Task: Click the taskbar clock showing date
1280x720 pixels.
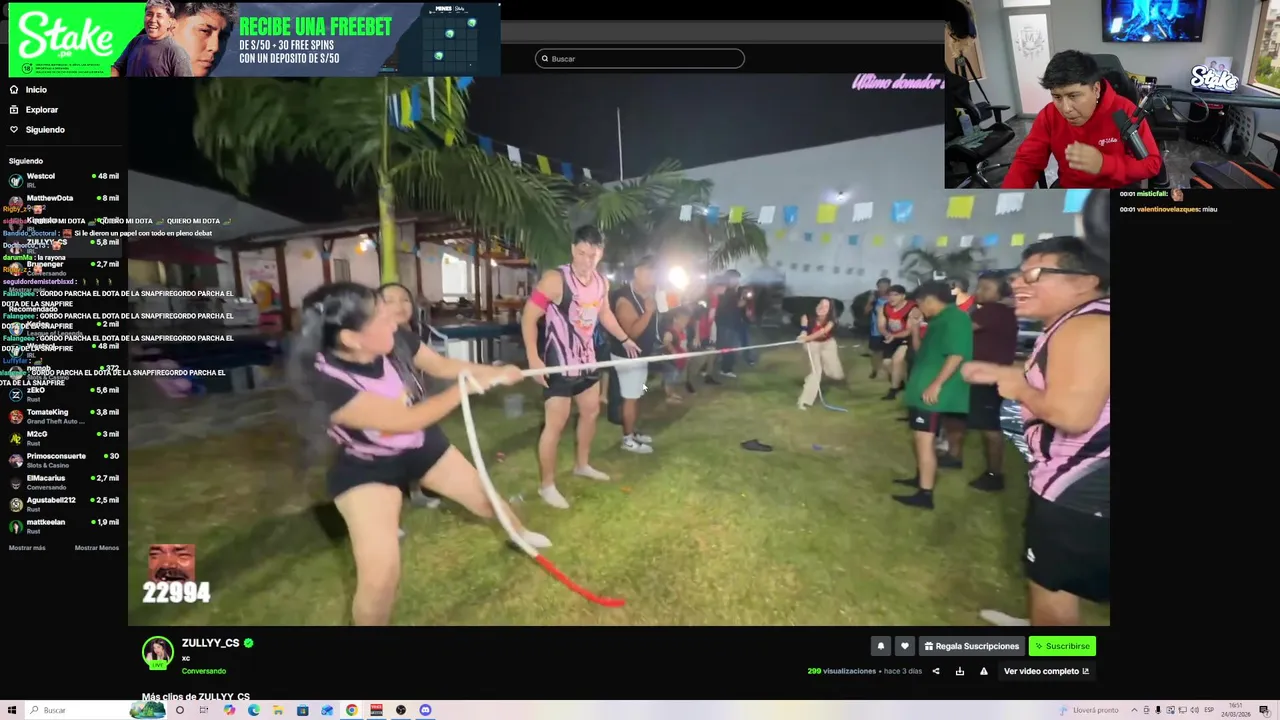Action: pyautogui.click(x=1236, y=710)
